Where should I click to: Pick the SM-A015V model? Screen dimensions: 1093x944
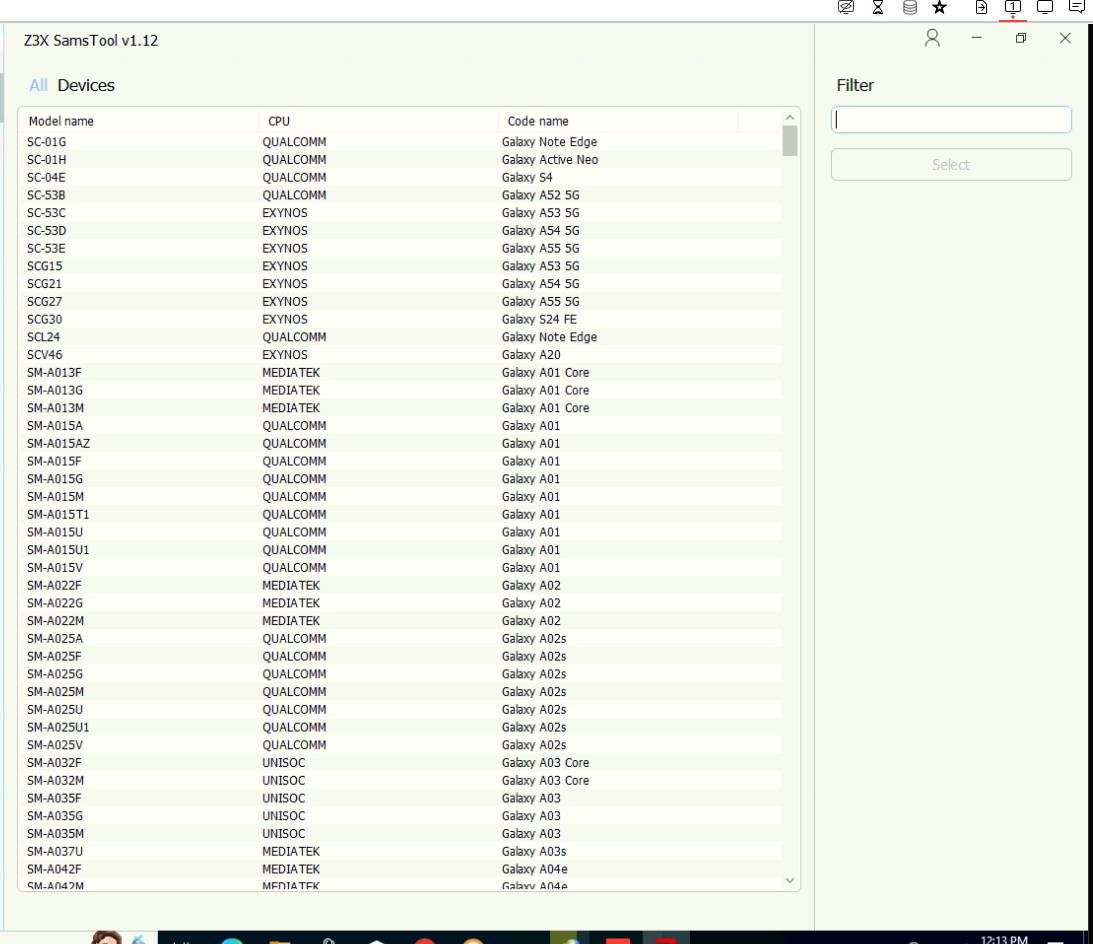(401, 568)
